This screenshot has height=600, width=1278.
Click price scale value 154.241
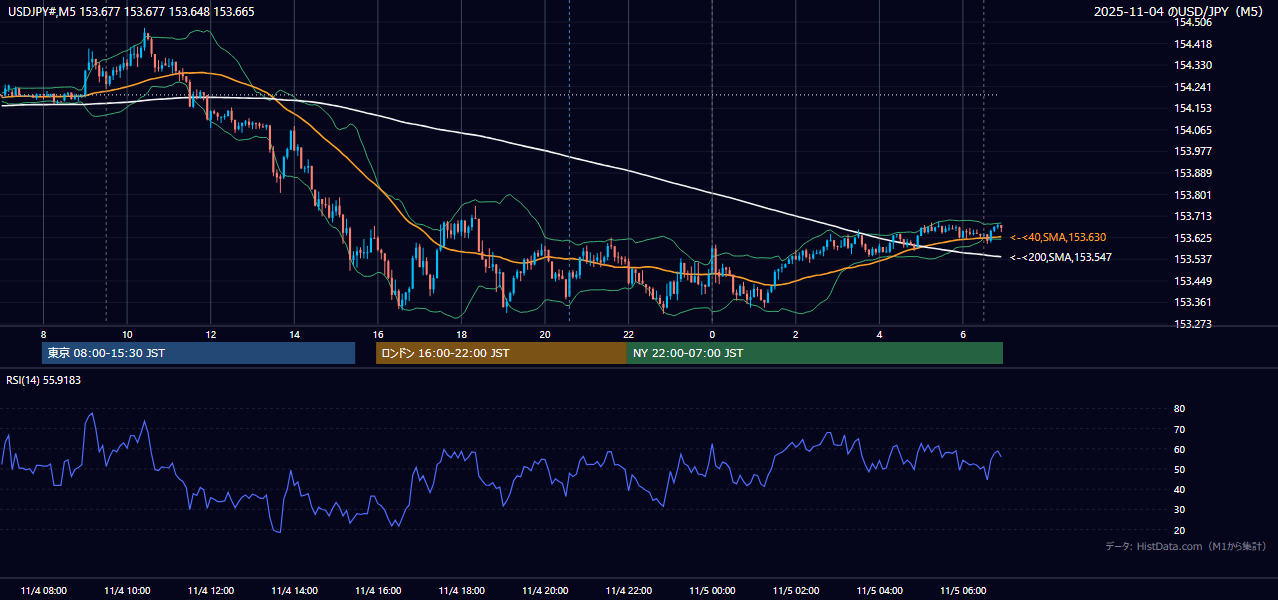click(x=1193, y=87)
